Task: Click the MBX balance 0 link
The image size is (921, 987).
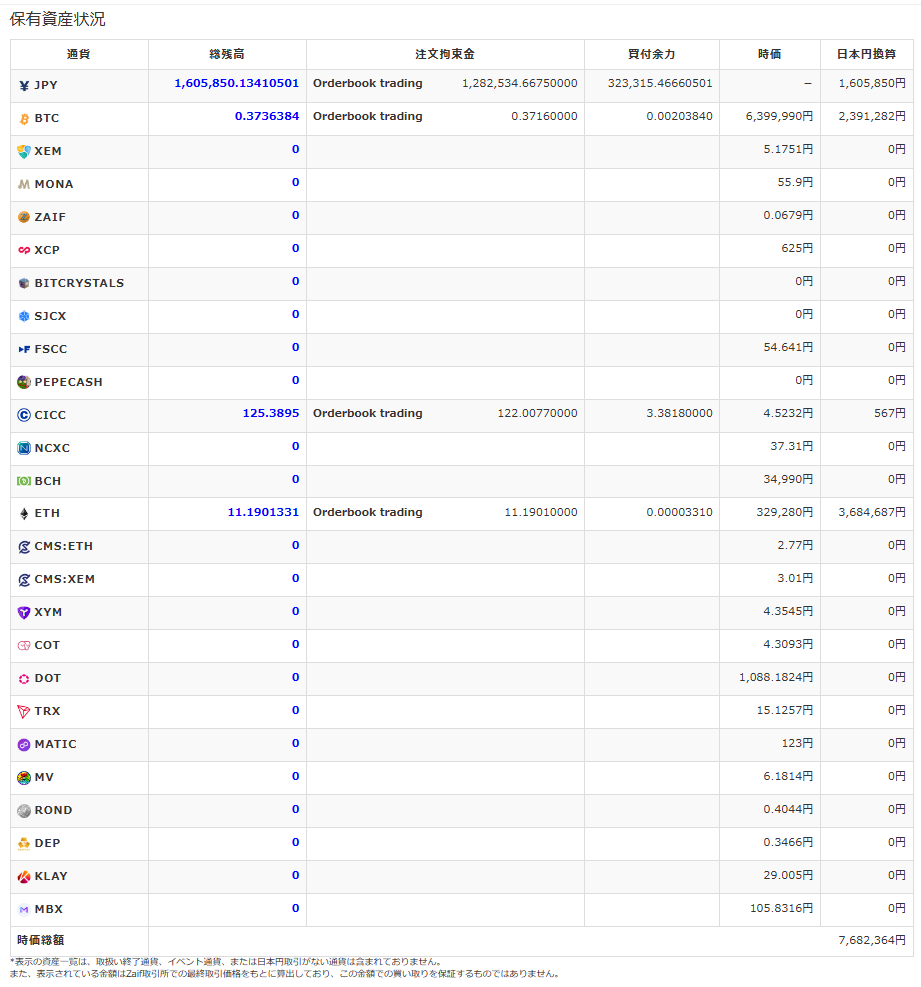Action: pyautogui.click(x=295, y=908)
